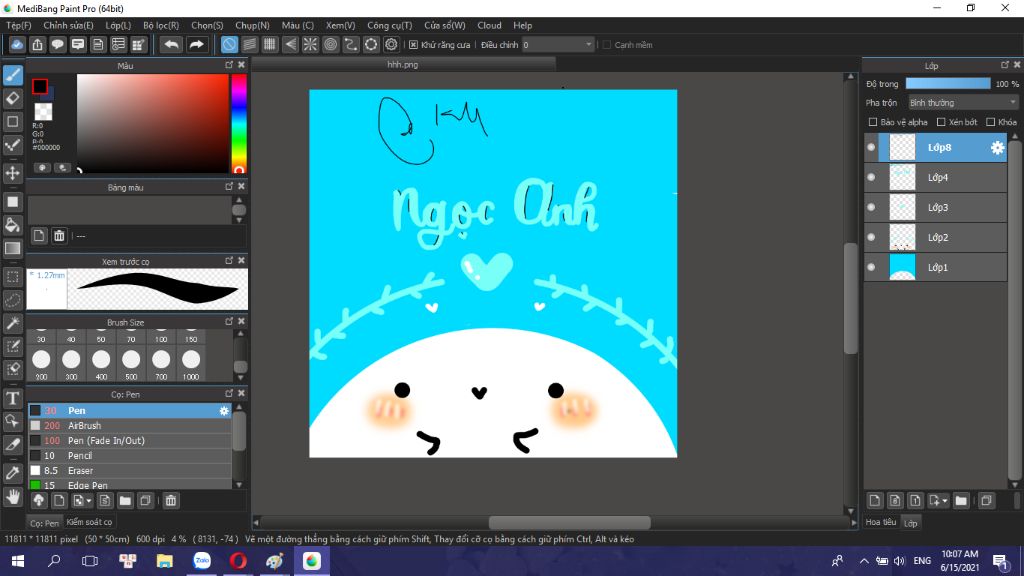Viewport: 1024px width, 576px height.
Task: Open Pha trộn blend mode dropdown
Action: click(x=963, y=103)
